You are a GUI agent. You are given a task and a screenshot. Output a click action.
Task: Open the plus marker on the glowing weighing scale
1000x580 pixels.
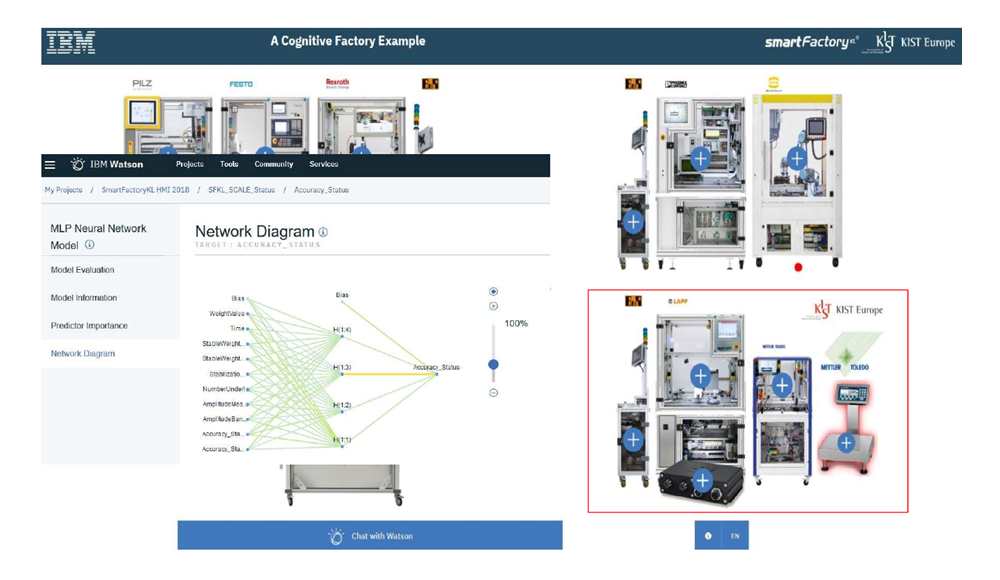[x=846, y=443]
